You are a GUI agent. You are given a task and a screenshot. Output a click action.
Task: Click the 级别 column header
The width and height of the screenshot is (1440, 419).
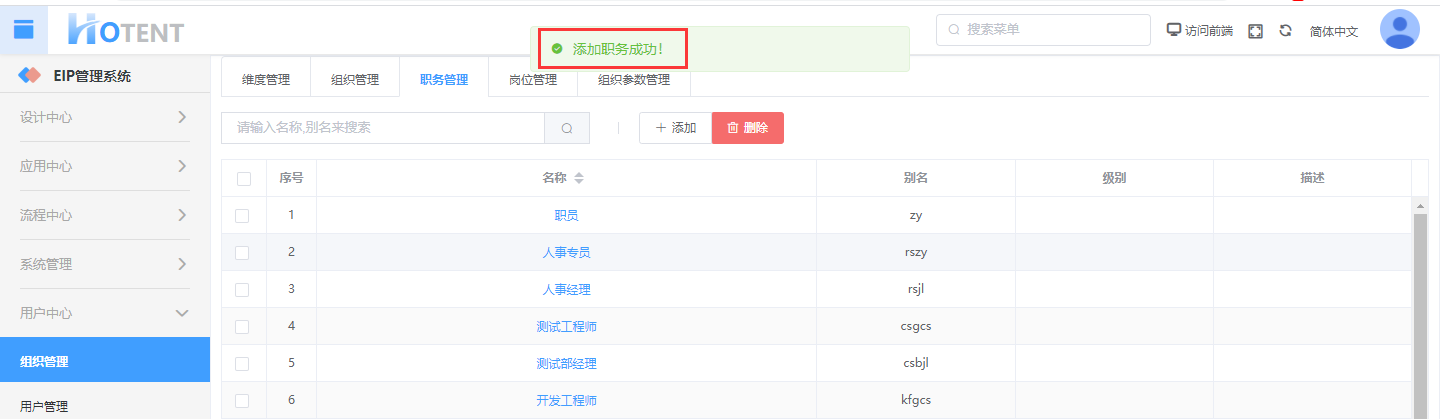(x=1114, y=178)
